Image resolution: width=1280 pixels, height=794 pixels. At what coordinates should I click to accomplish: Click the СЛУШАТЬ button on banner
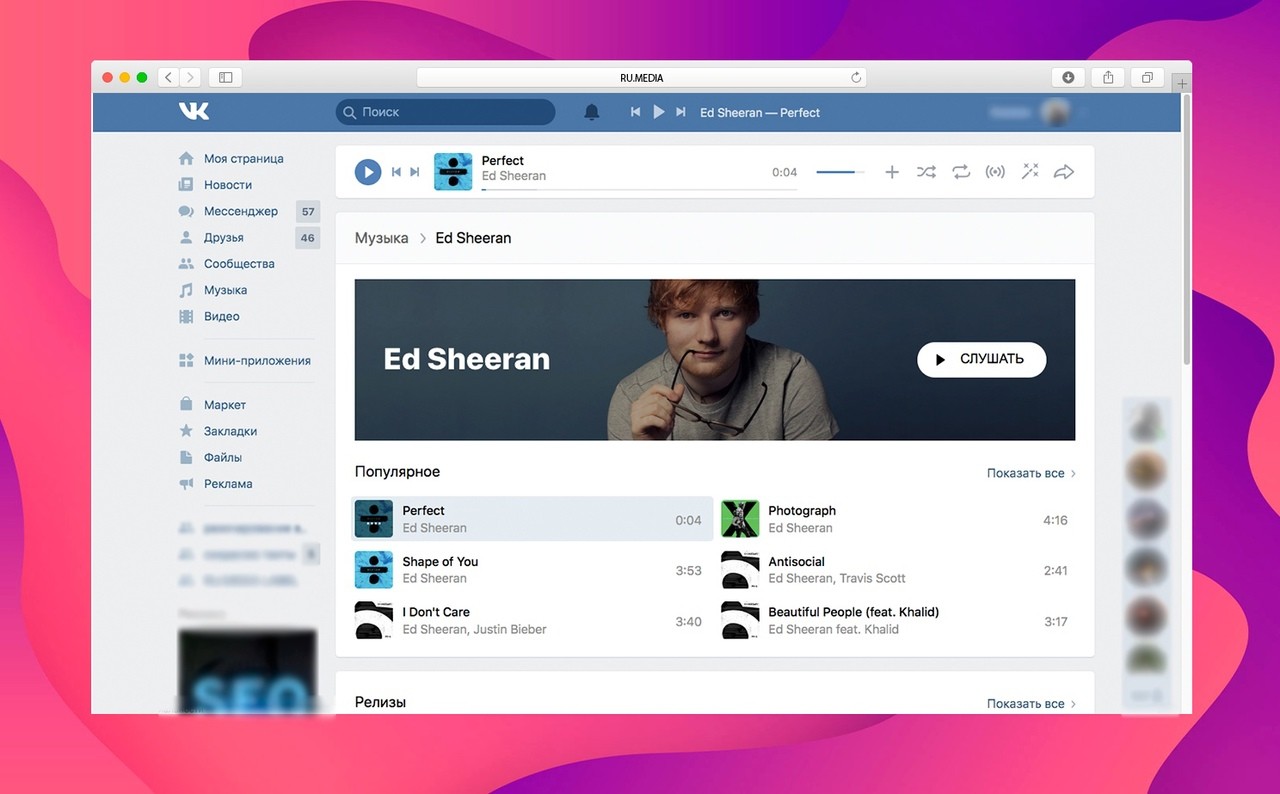[x=981, y=359]
